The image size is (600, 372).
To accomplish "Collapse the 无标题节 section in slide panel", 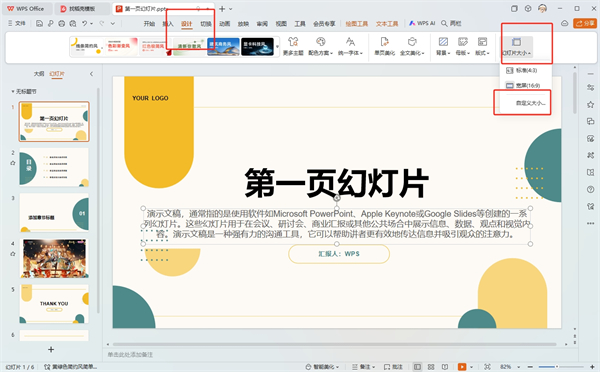I will pos(13,91).
